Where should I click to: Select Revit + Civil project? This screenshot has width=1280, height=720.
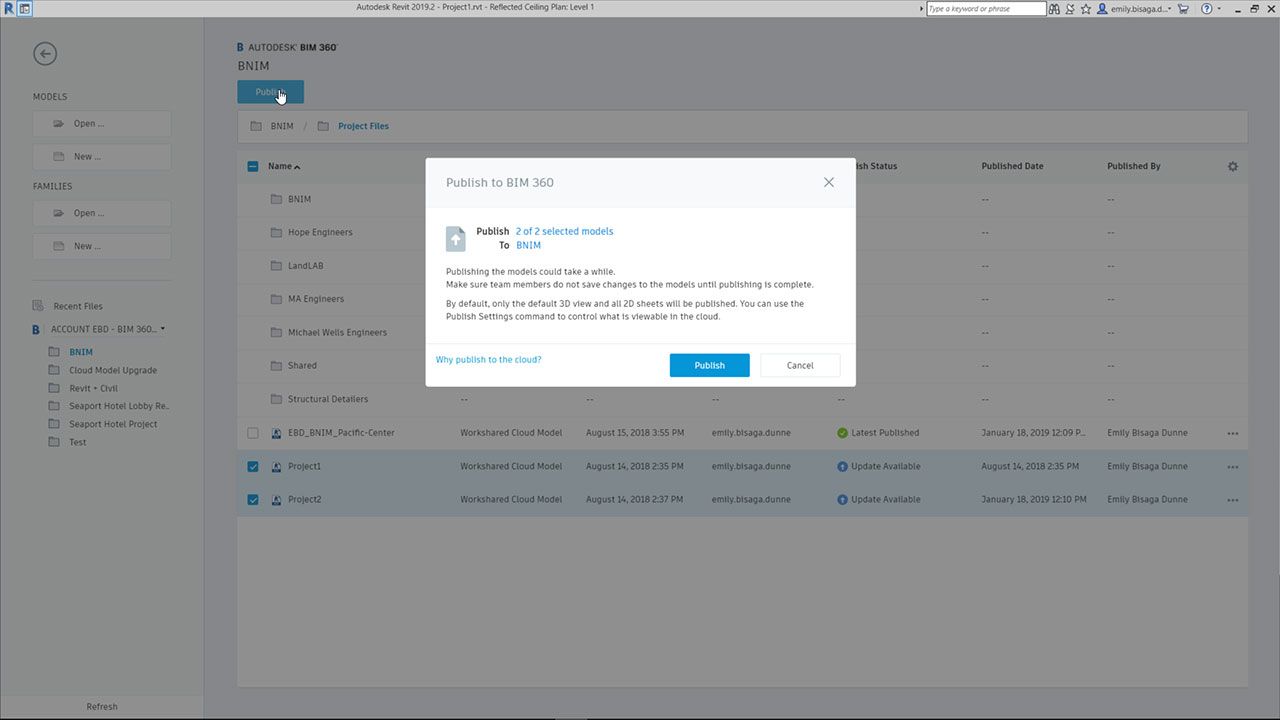click(x=93, y=388)
